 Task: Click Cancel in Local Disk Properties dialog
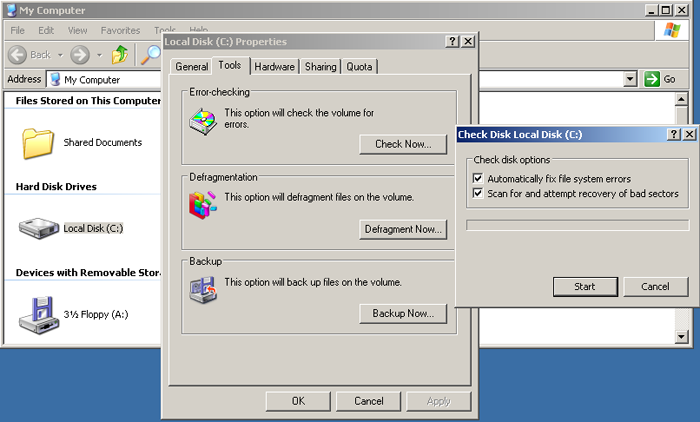point(368,401)
